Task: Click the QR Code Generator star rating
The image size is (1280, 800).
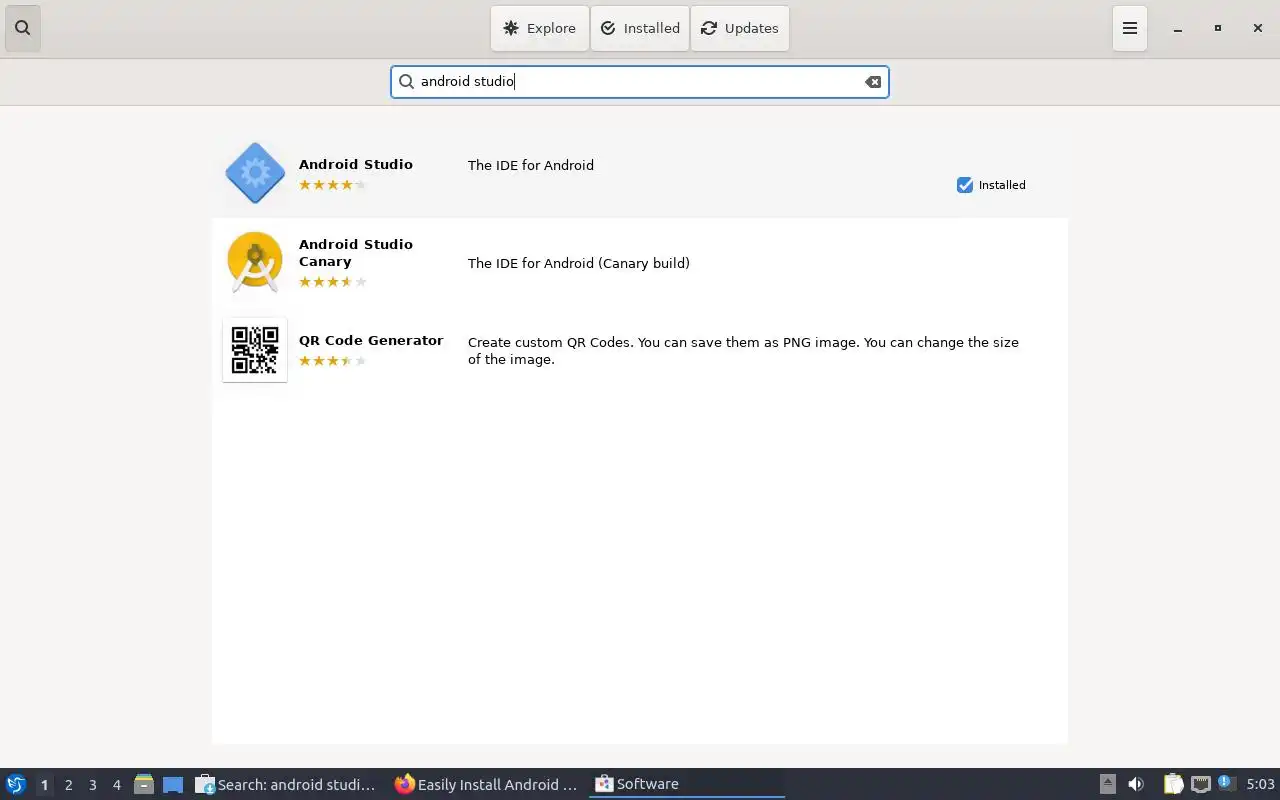Action: [x=333, y=361]
